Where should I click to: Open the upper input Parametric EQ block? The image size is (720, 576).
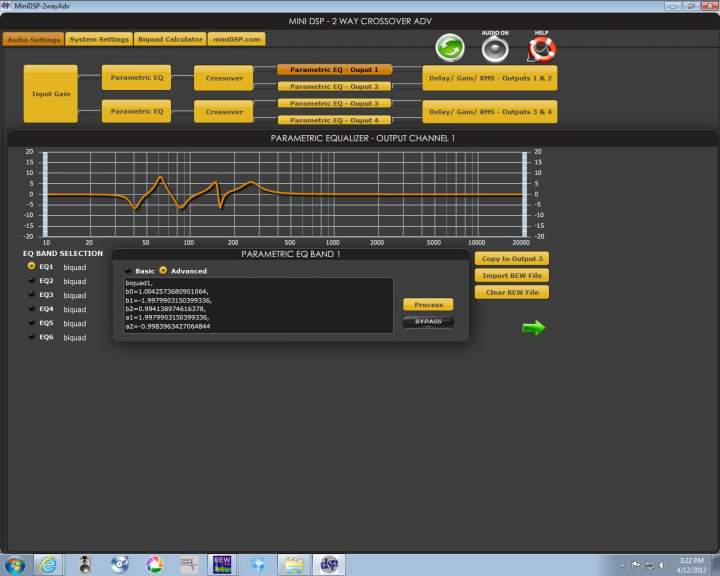(136, 78)
